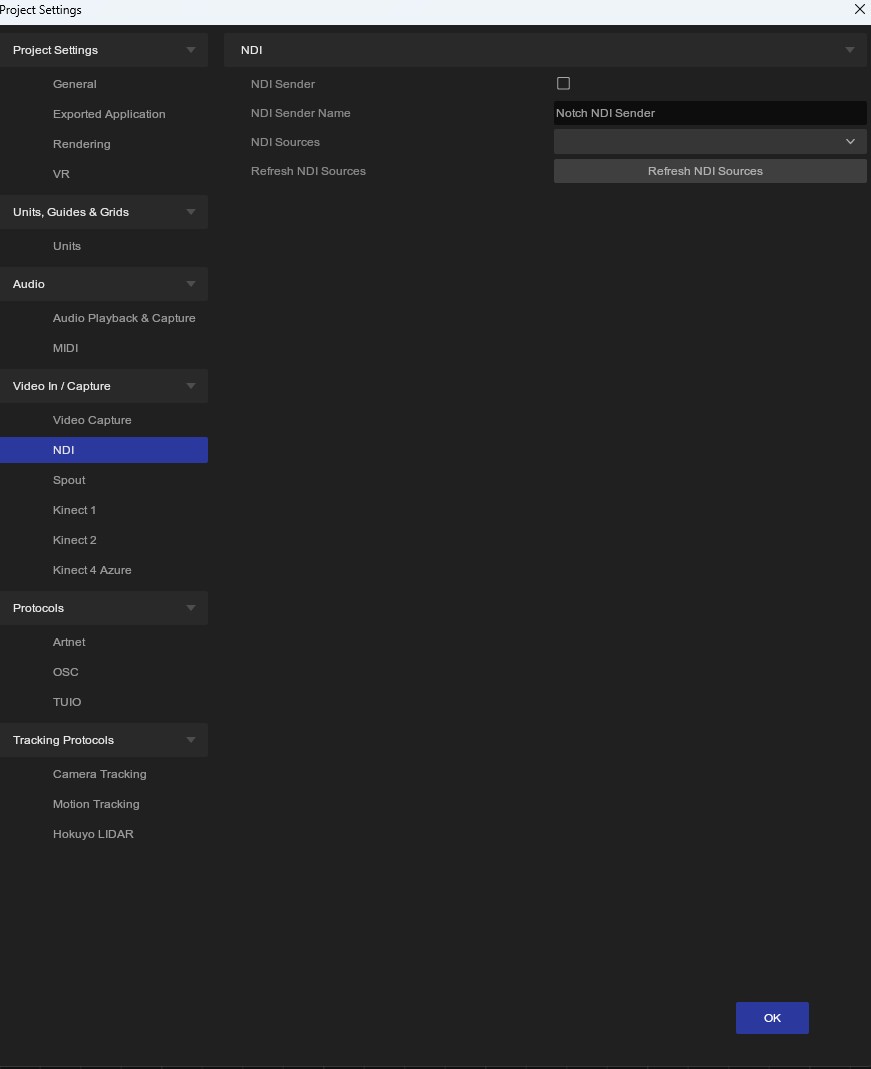Screen dimensions: 871x1069
Task: Select Spout in the sidebar
Action: click(69, 480)
